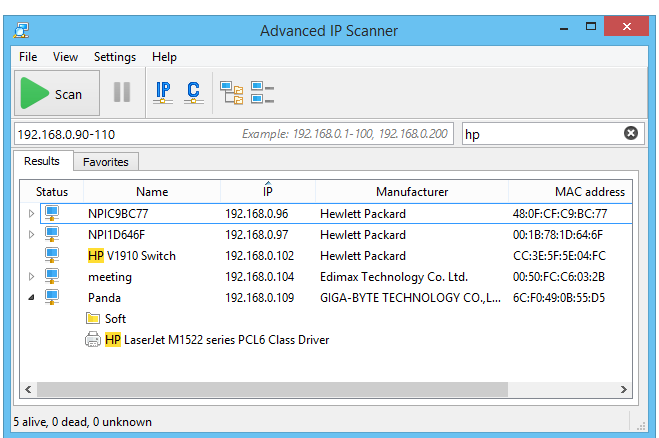659x438 pixels.
Task: Open the View menu
Action: pyautogui.click(x=65, y=57)
